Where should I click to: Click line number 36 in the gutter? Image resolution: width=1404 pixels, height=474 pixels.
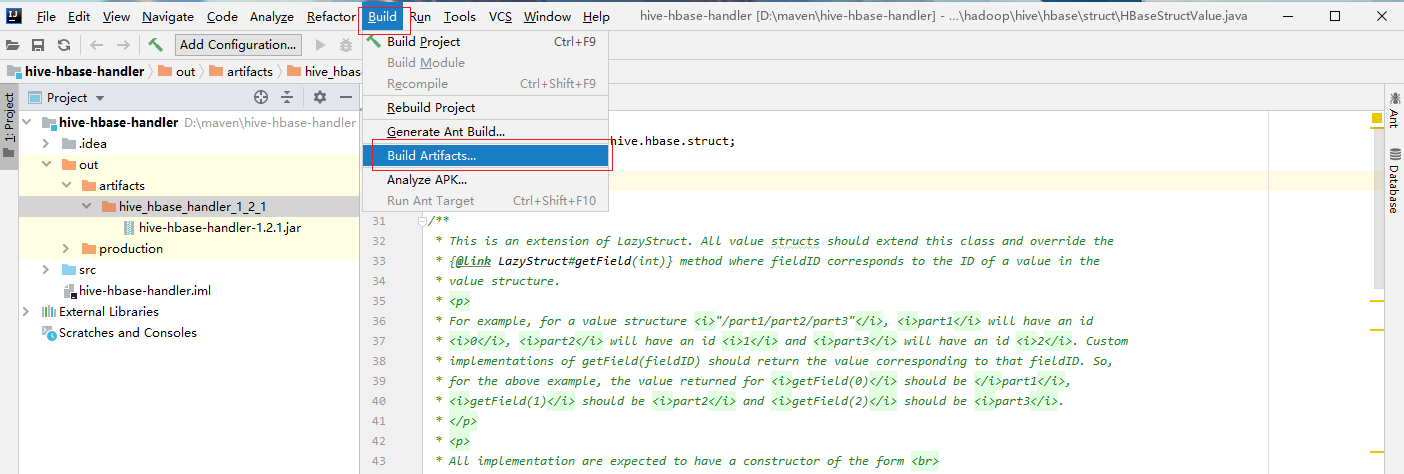377,321
